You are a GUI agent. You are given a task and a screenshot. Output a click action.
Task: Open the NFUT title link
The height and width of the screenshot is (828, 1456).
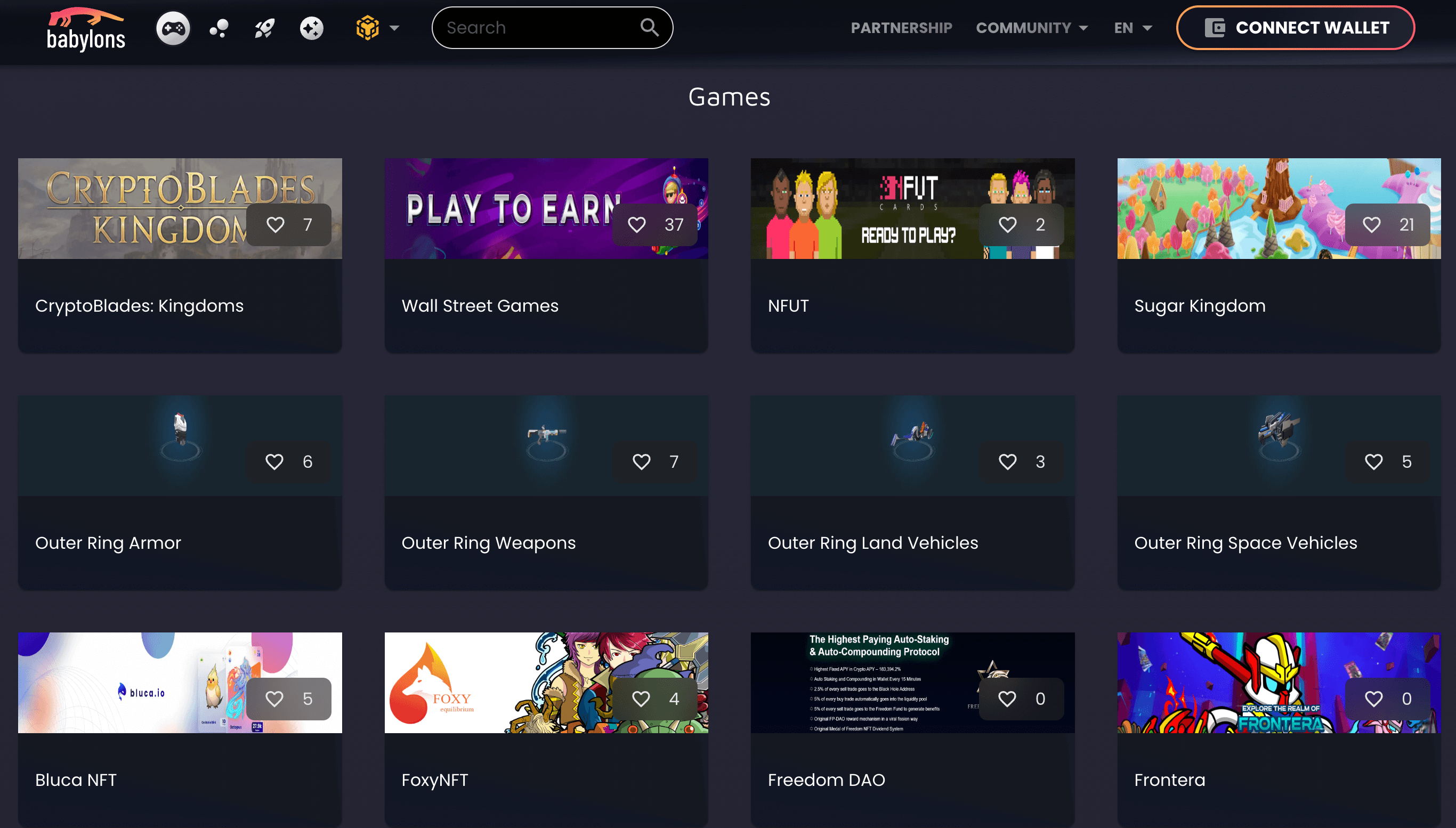(788, 306)
